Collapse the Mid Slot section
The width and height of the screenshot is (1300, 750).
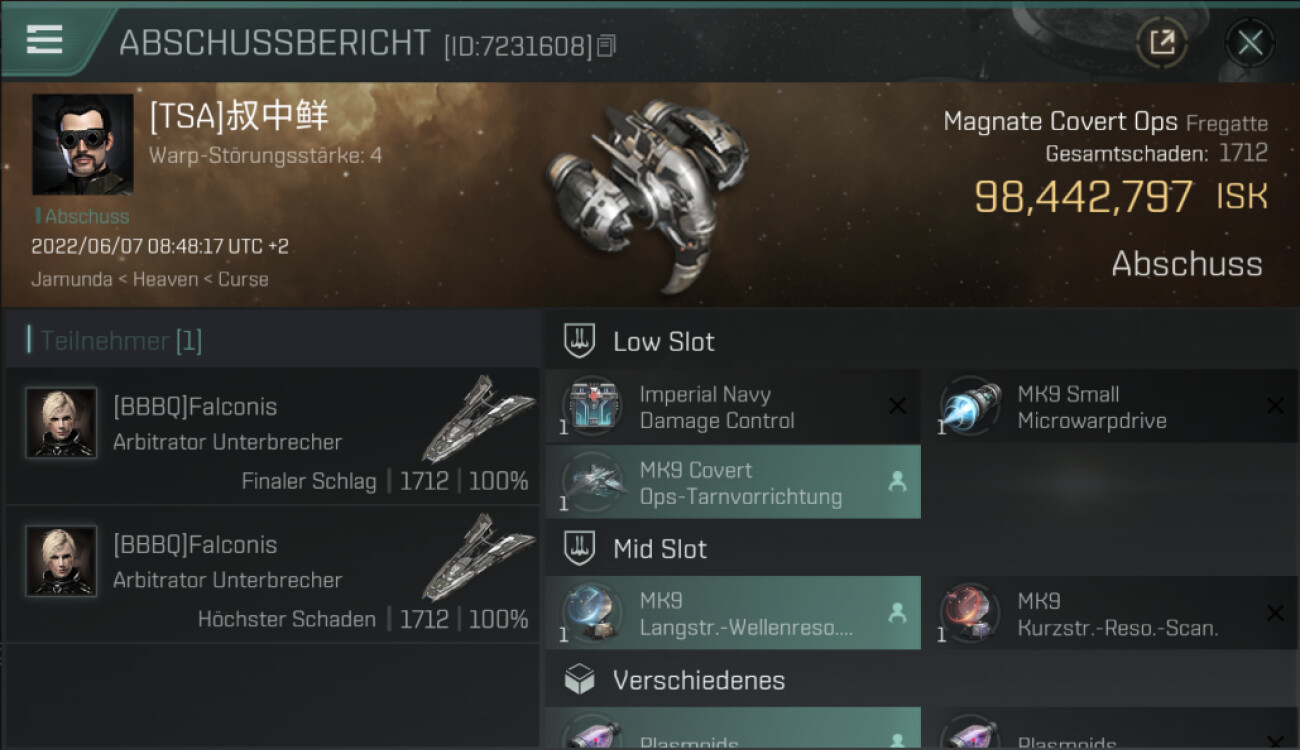point(922,548)
